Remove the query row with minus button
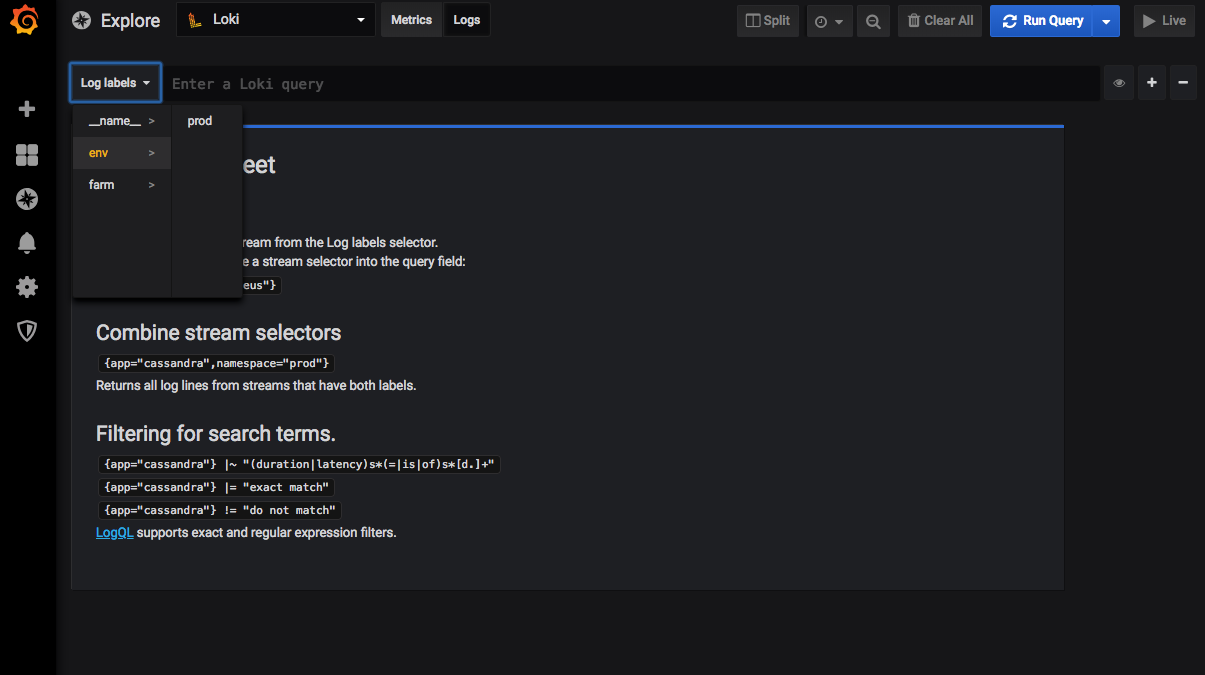The image size is (1205, 675). 1183,83
